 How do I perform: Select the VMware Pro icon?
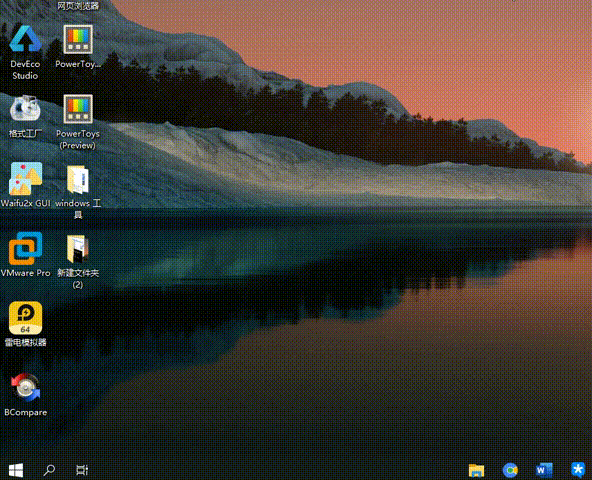tap(25, 248)
